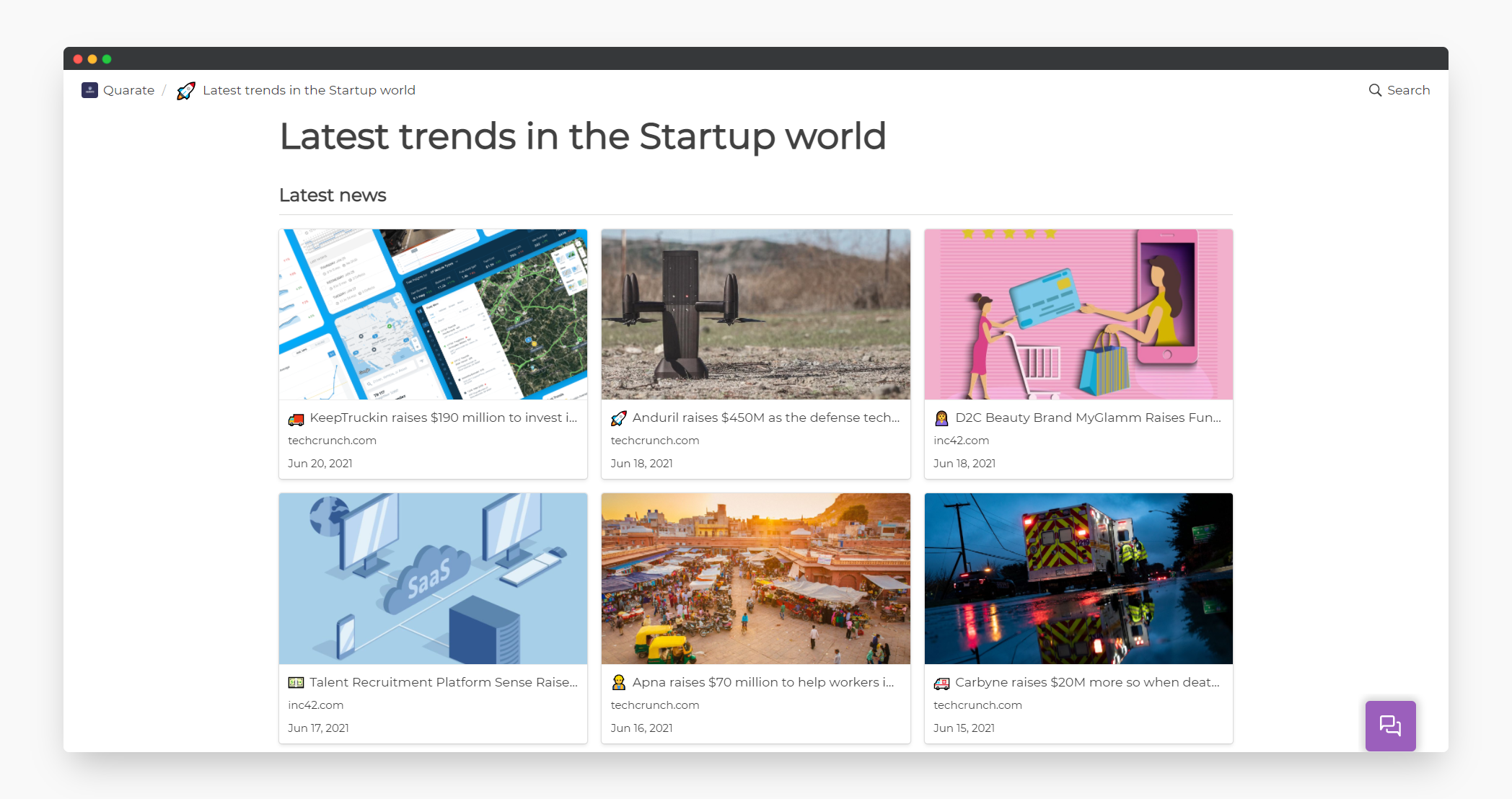The height and width of the screenshot is (799, 1512).
Task: Click the search magnifier icon
Action: click(x=1375, y=90)
